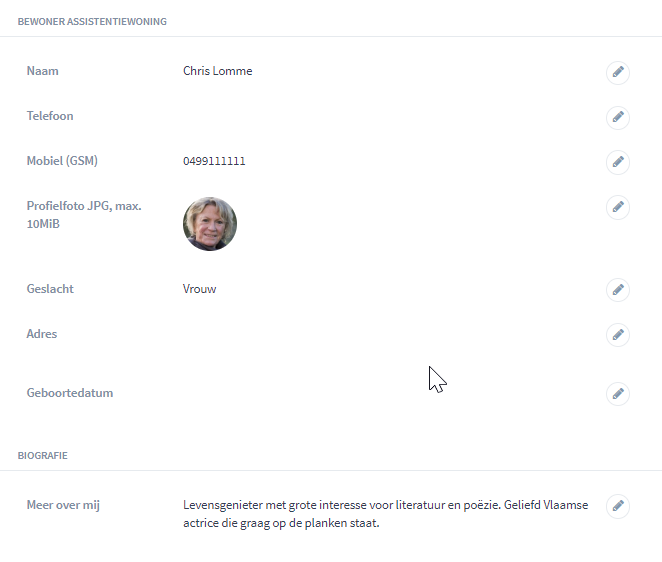Click the phone number 0499111111
The image size is (662, 562).
tap(214, 161)
